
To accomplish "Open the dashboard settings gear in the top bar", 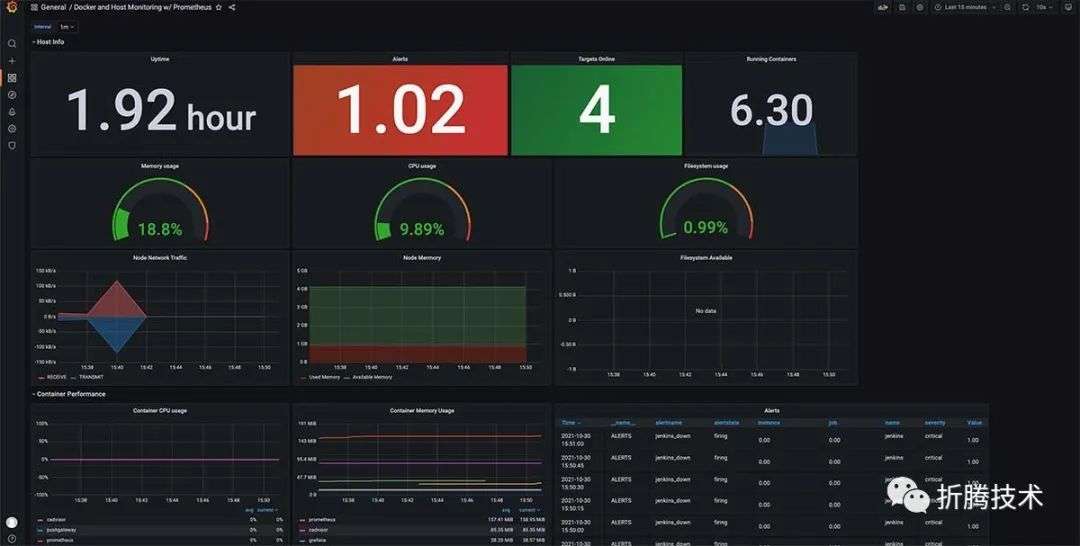I will 920,7.
